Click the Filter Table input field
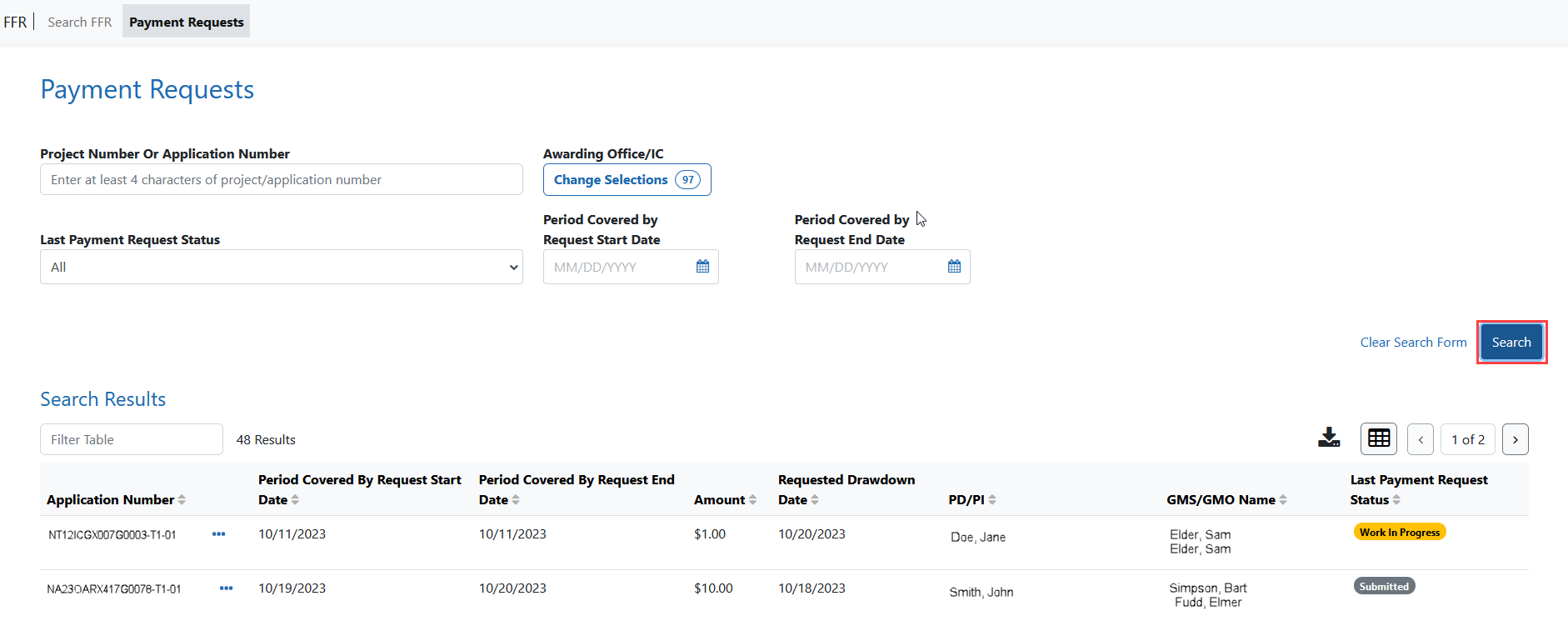Image resolution: width=1568 pixels, height=621 pixels. 132,439
